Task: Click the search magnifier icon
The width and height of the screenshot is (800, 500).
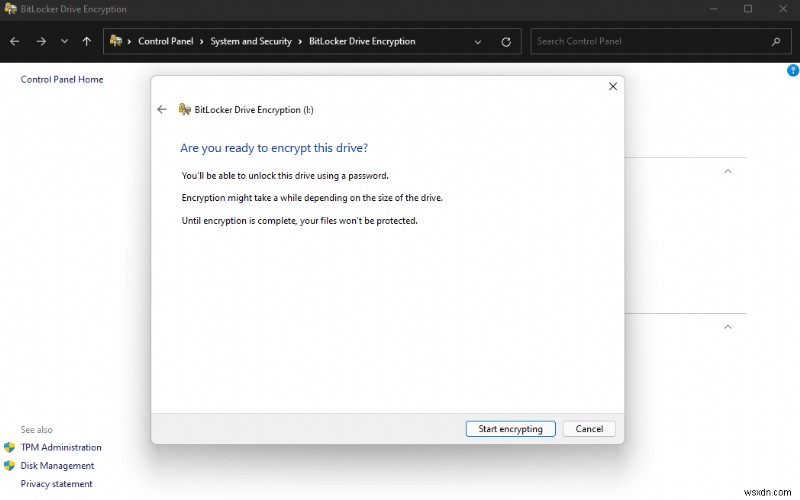Action: 776,41
